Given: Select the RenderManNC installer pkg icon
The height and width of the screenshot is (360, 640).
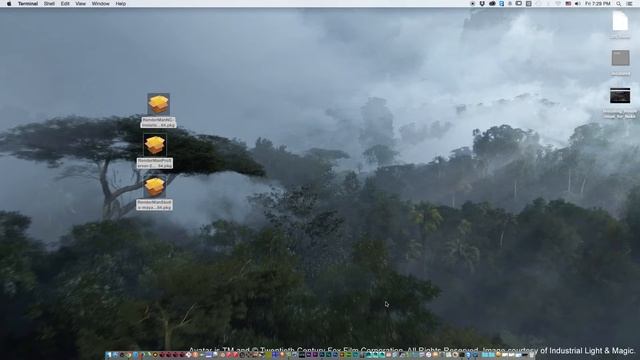Looking at the screenshot, I should pyautogui.click(x=158, y=104).
